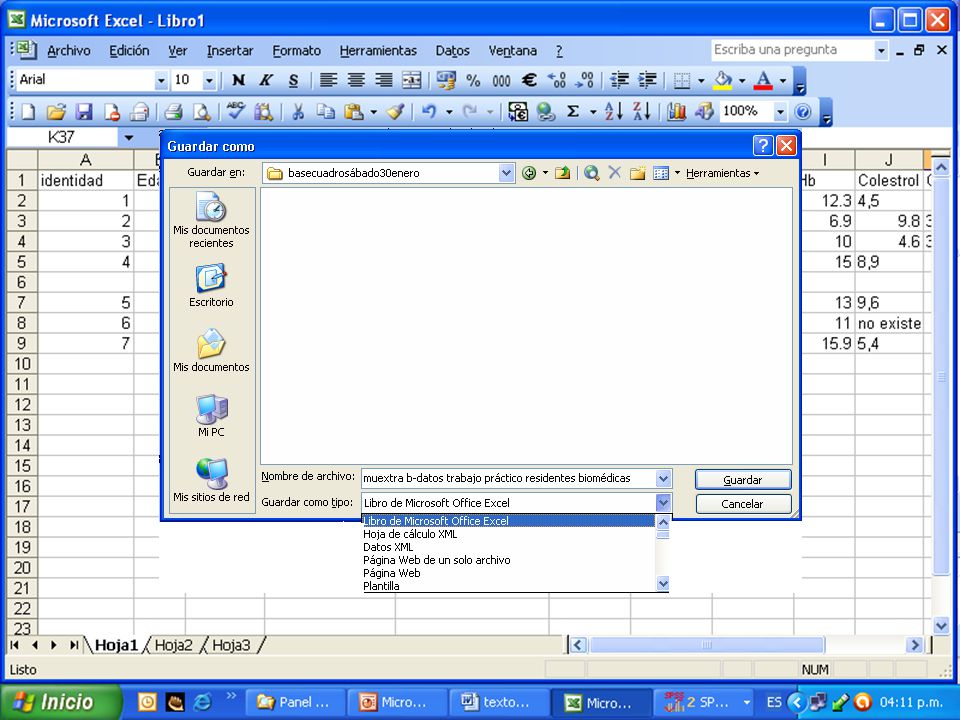
Task: Create new folder in save dialog
Action: pyautogui.click(x=637, y=173)
